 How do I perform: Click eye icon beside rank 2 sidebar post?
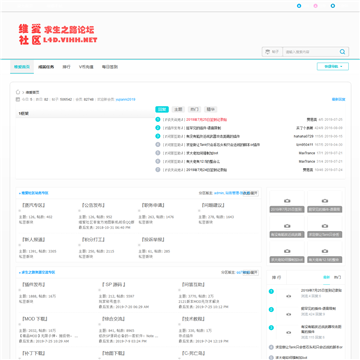(x=289, y=314)
